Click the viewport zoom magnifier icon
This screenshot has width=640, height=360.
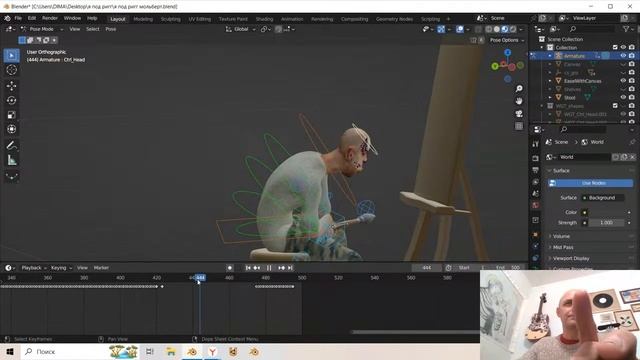click(x=519, y=89)
